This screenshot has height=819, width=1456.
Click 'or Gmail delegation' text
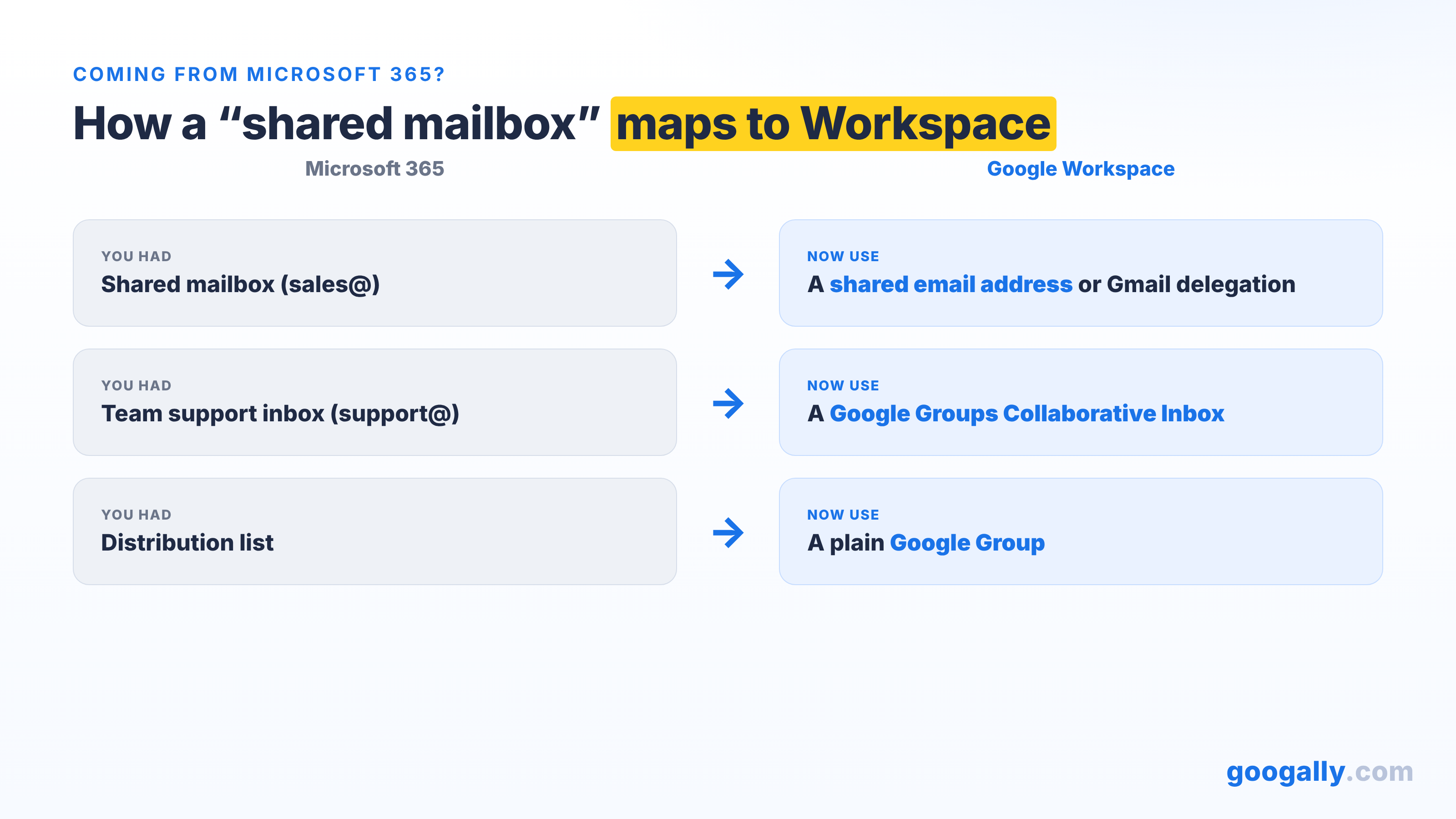tap(1186, 284)
